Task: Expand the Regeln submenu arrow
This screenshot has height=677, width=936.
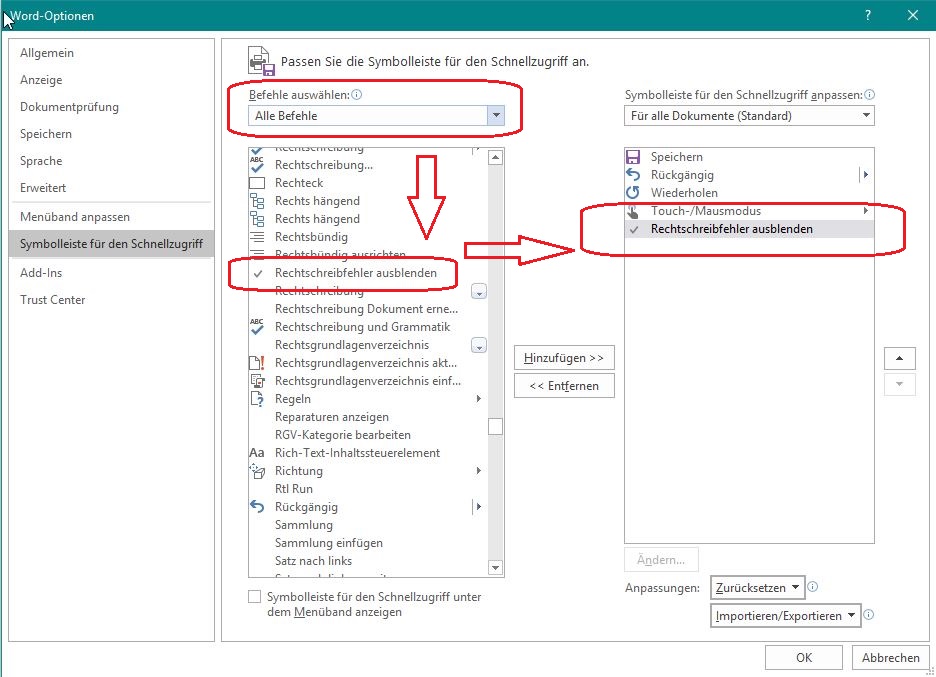Action: (x=479, y=399)
